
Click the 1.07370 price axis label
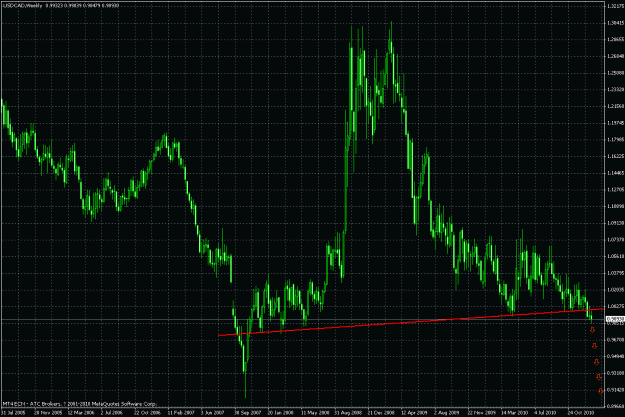tap(615, 240)
